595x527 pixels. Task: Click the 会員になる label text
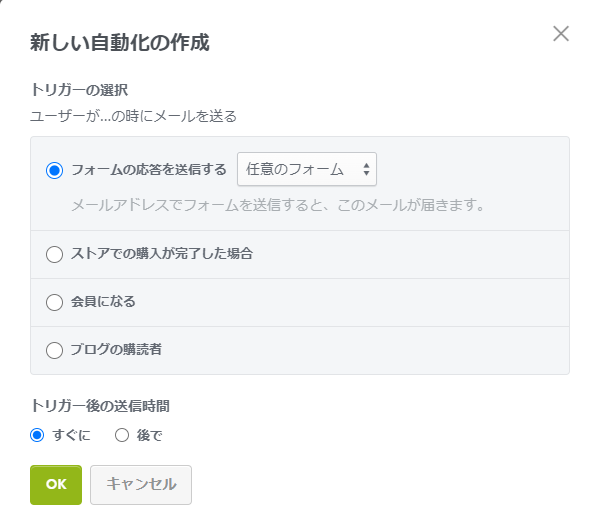click(103, 301)
